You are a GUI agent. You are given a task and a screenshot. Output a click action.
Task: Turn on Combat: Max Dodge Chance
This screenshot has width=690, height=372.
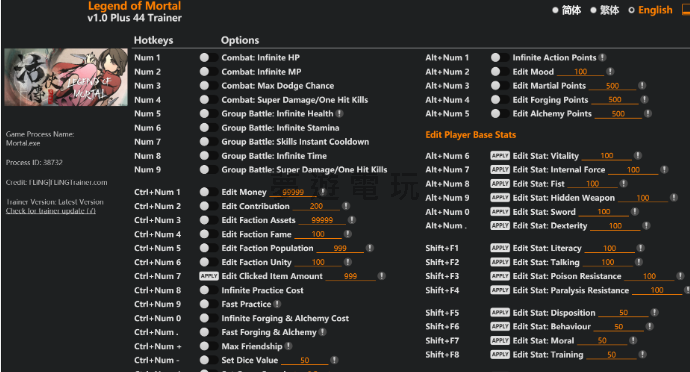tap(208, 86)
